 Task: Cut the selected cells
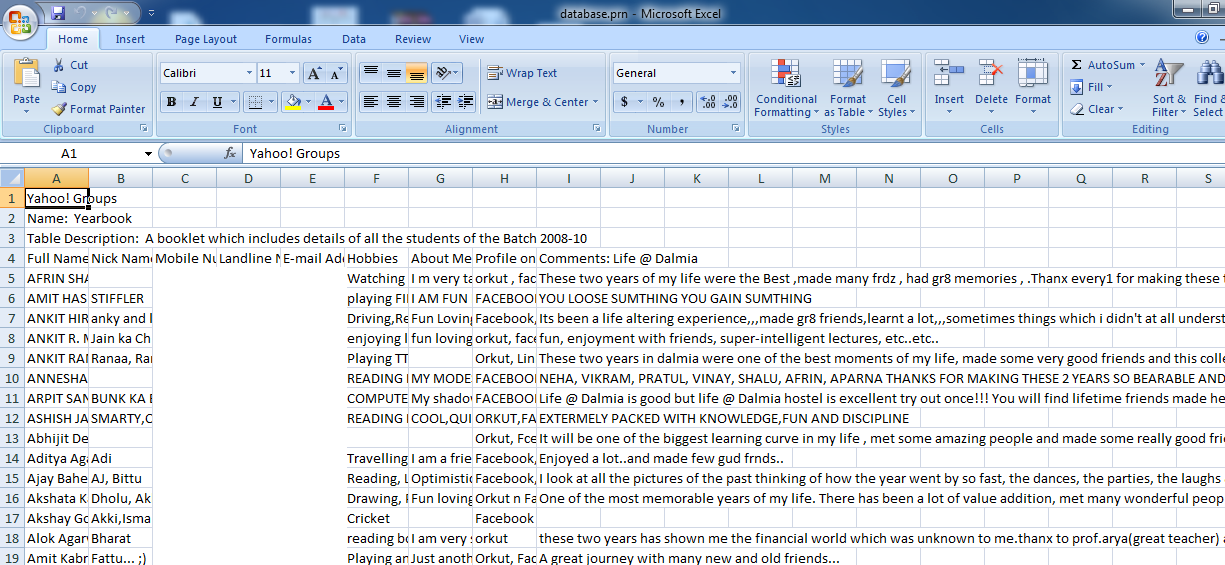(x=70, y=65)
